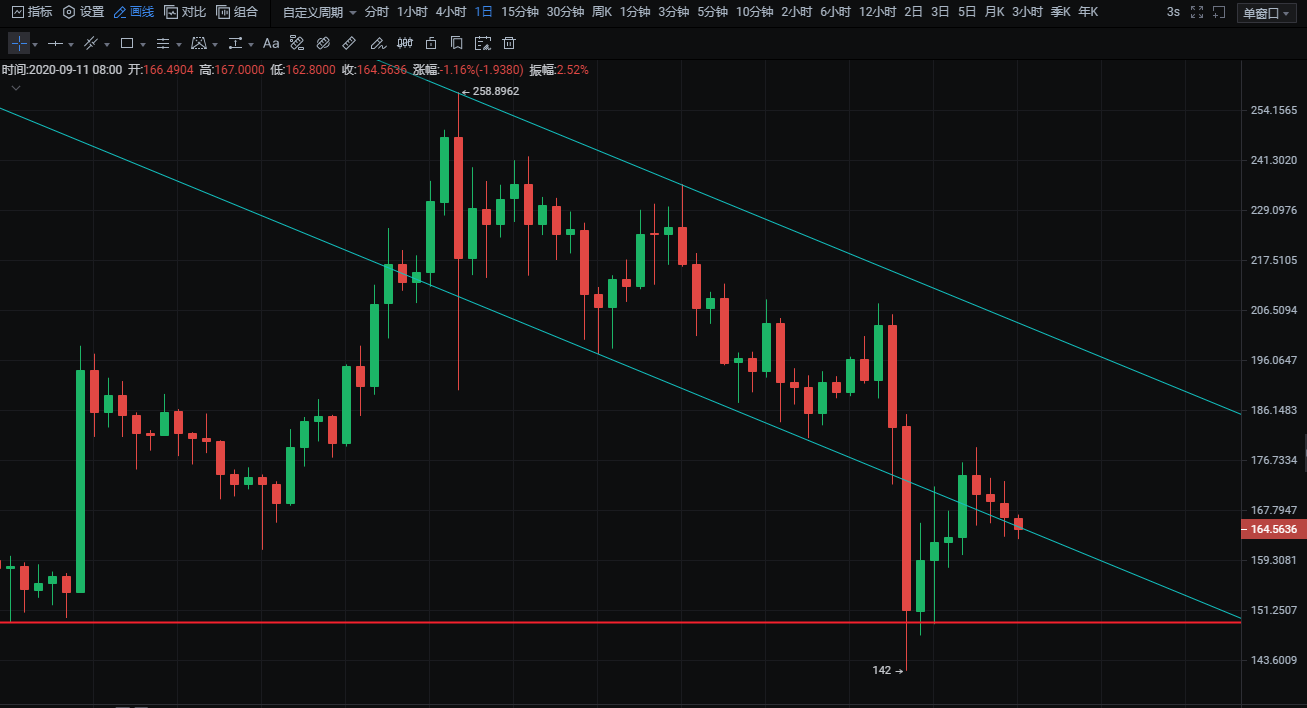Collapse the info bar chevron below the time label
Viewport: 1307px width, 708px height.
click(16, 88)
